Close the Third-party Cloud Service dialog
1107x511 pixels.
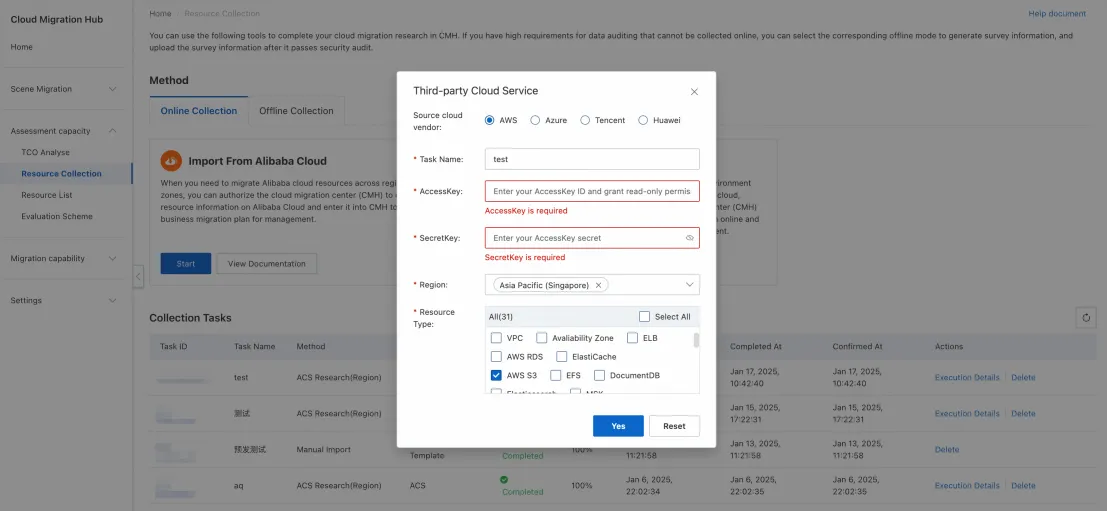(x=694, y=92)
